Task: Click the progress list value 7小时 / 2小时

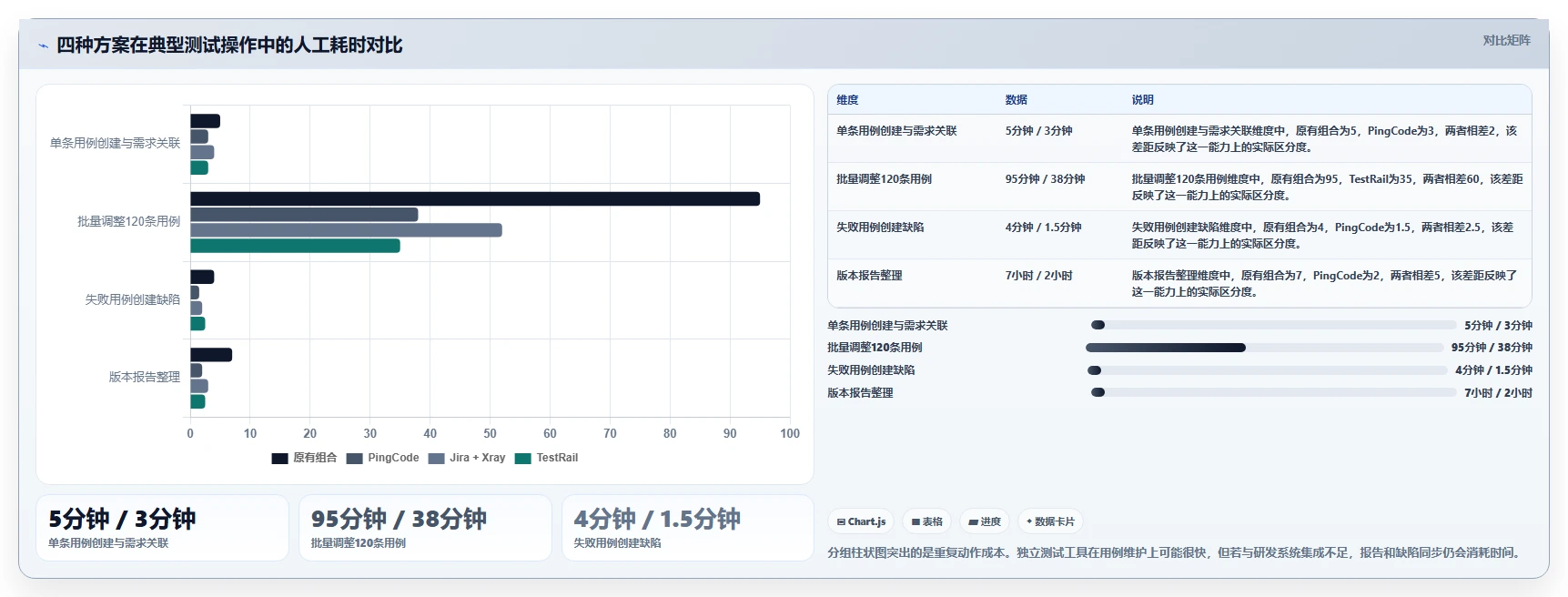Action: pyautogui.click(x=1498, y=393)
